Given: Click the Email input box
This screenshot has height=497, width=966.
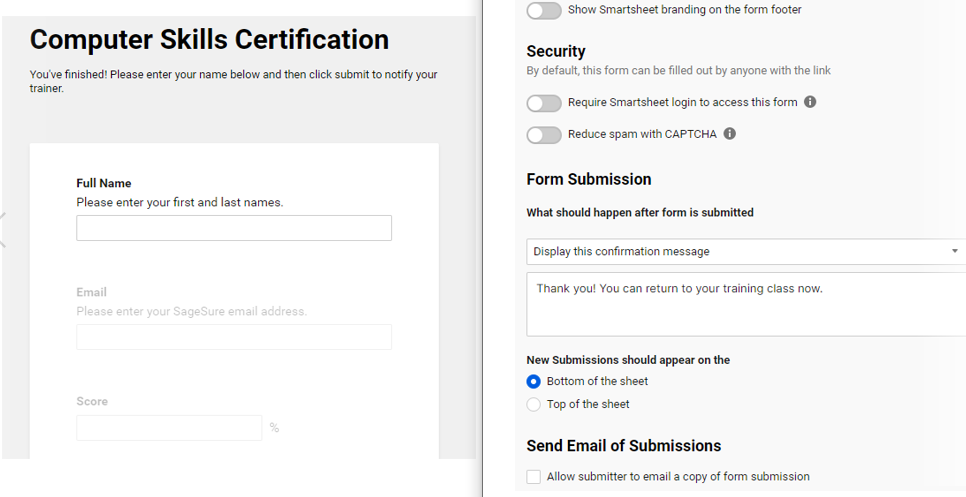Looking at the screenshot, I should coord(234,337).
